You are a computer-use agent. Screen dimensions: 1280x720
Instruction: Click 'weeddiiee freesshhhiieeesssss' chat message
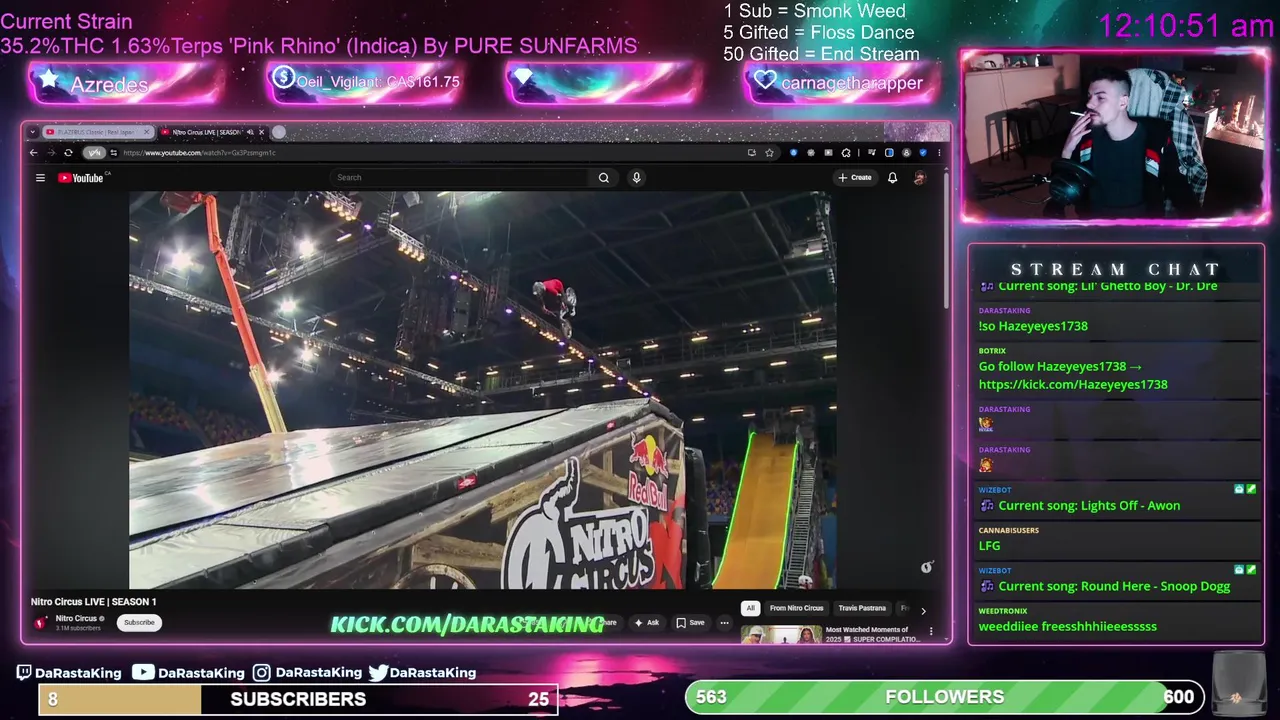tap(1067, 627)
